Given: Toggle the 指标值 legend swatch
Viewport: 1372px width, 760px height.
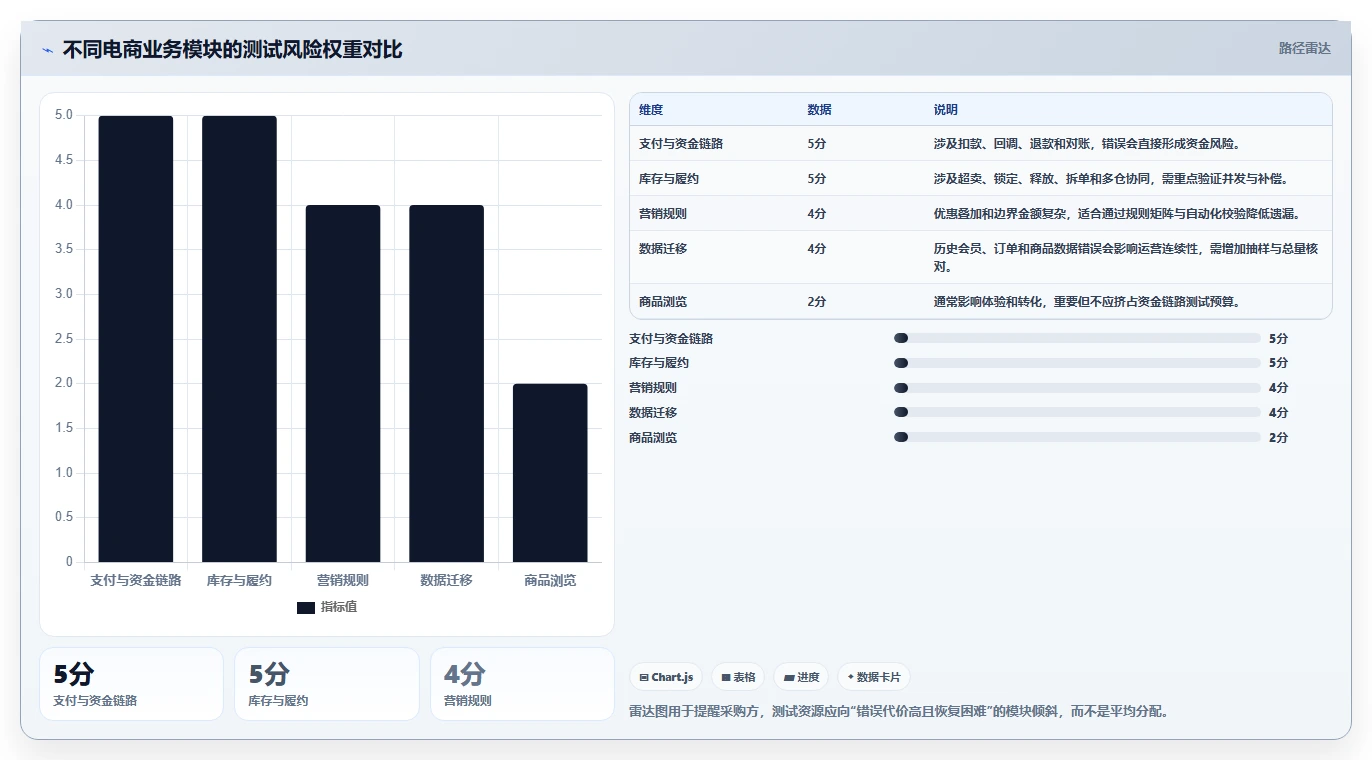Looking at the screenshot, I should [x=306, y=608].
